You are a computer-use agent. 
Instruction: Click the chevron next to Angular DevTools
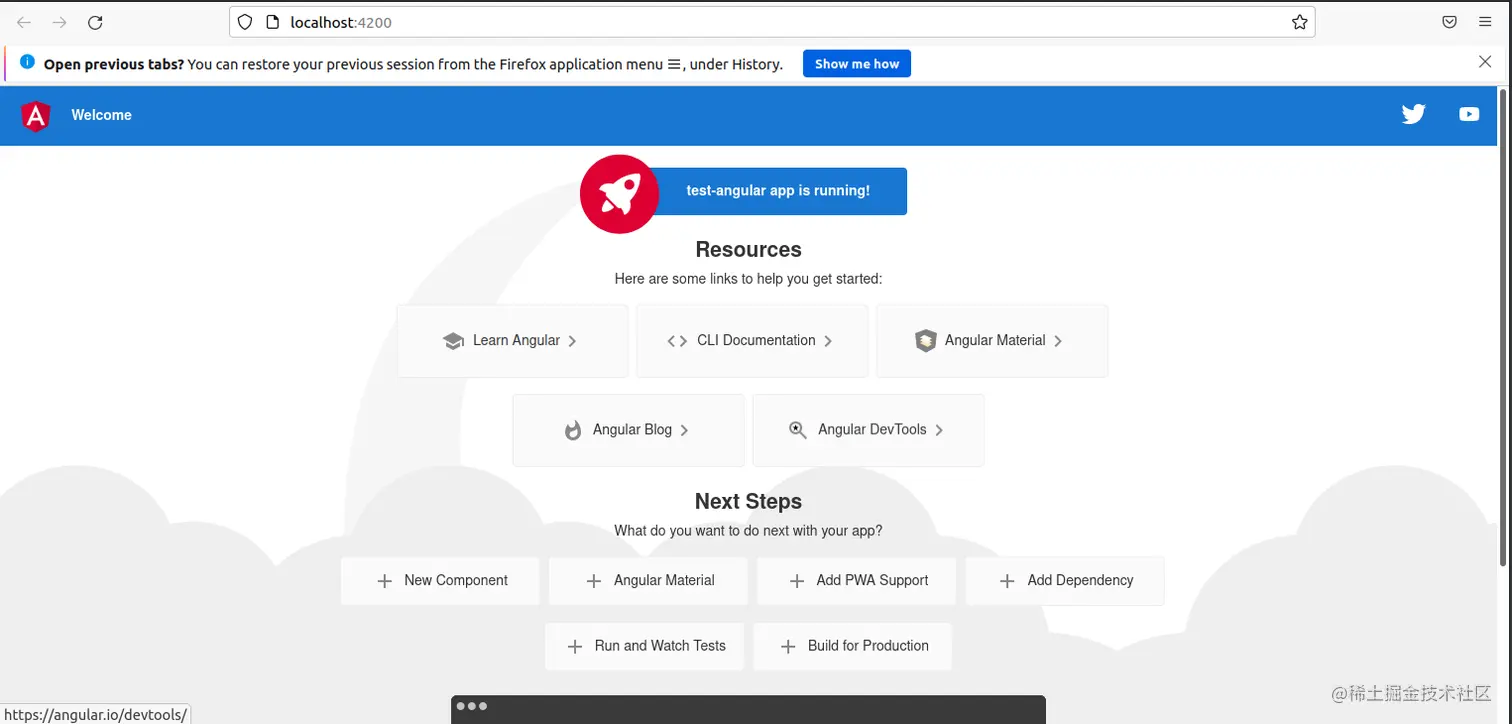[939, 430]
